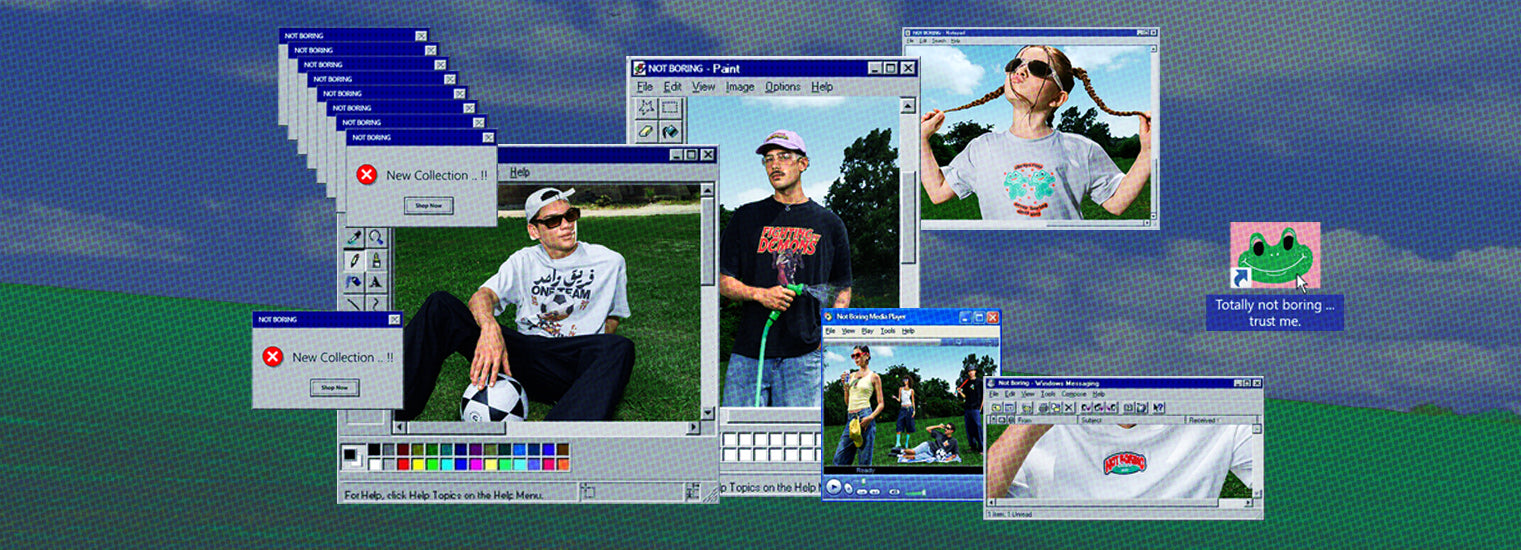Open the Options menu in Paint
Screen dimensions: 1521x550
point(782,87)
